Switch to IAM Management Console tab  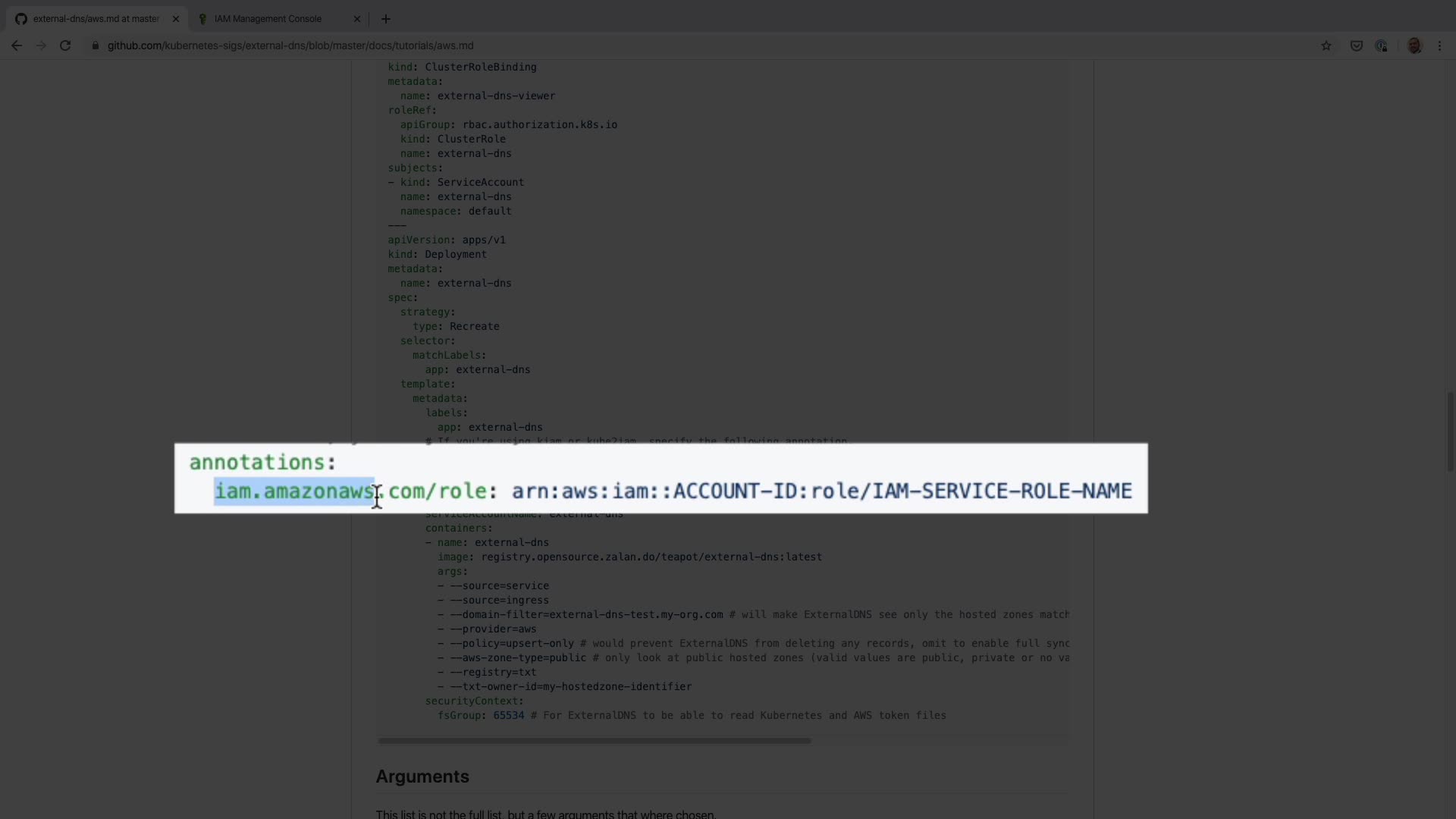click(268, 19)
